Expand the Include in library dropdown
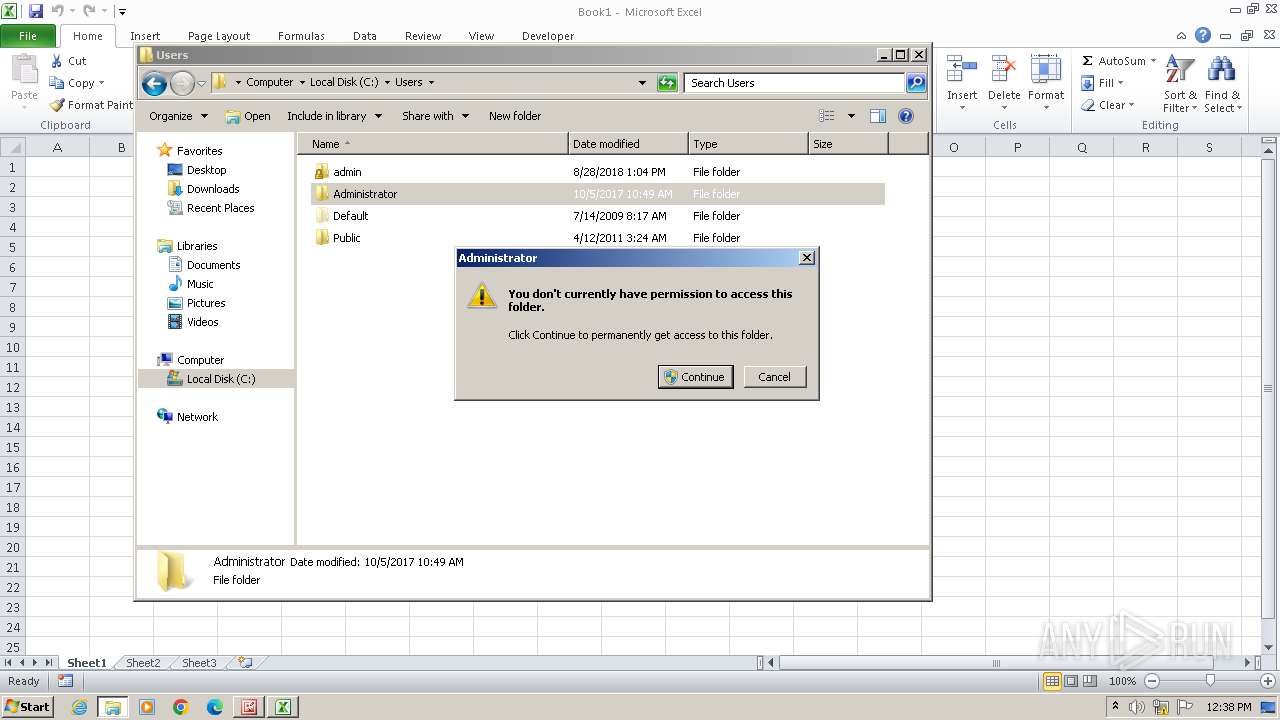This screenshot has height=720, width=1280. (334, 116)
